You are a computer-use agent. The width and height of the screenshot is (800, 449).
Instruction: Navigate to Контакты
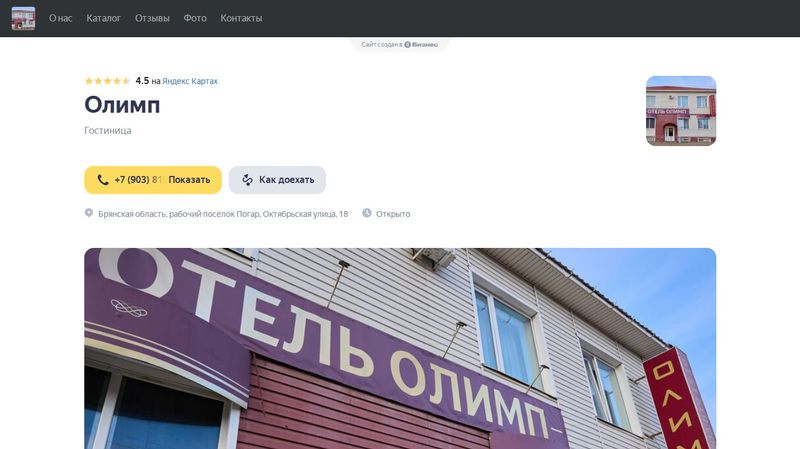pos(241,18)
